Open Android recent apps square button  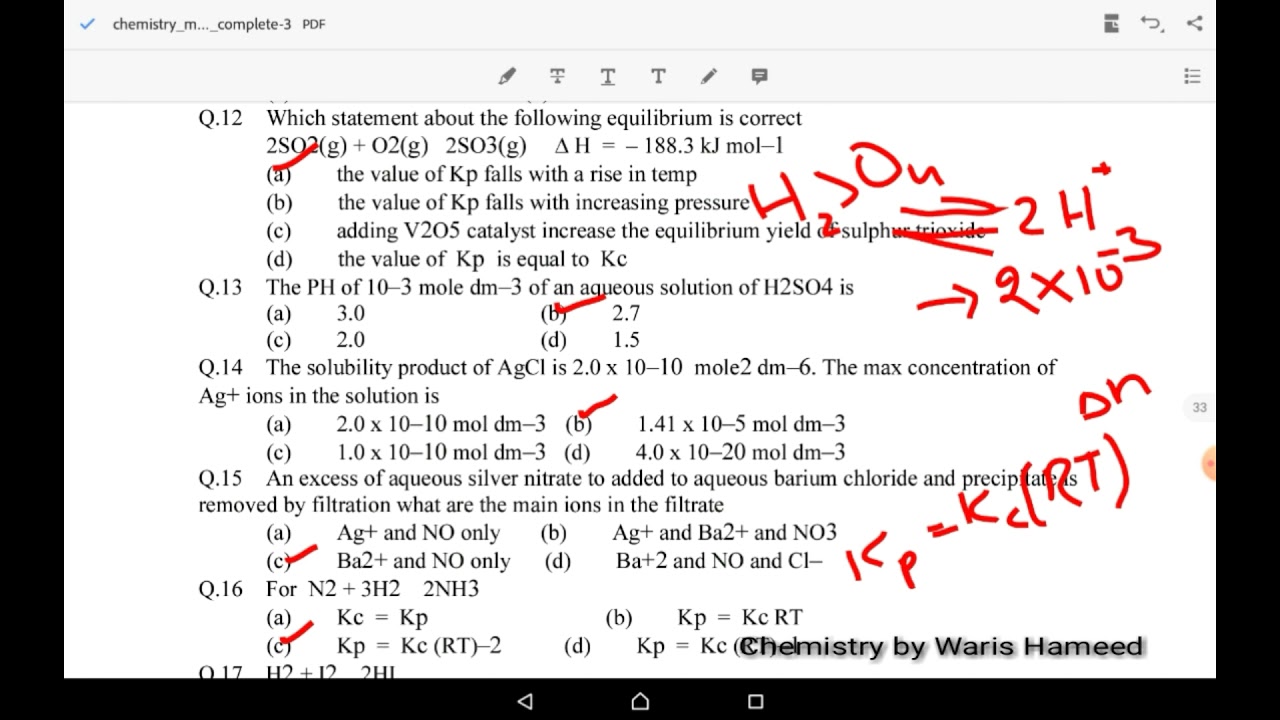tap(756, 701)
